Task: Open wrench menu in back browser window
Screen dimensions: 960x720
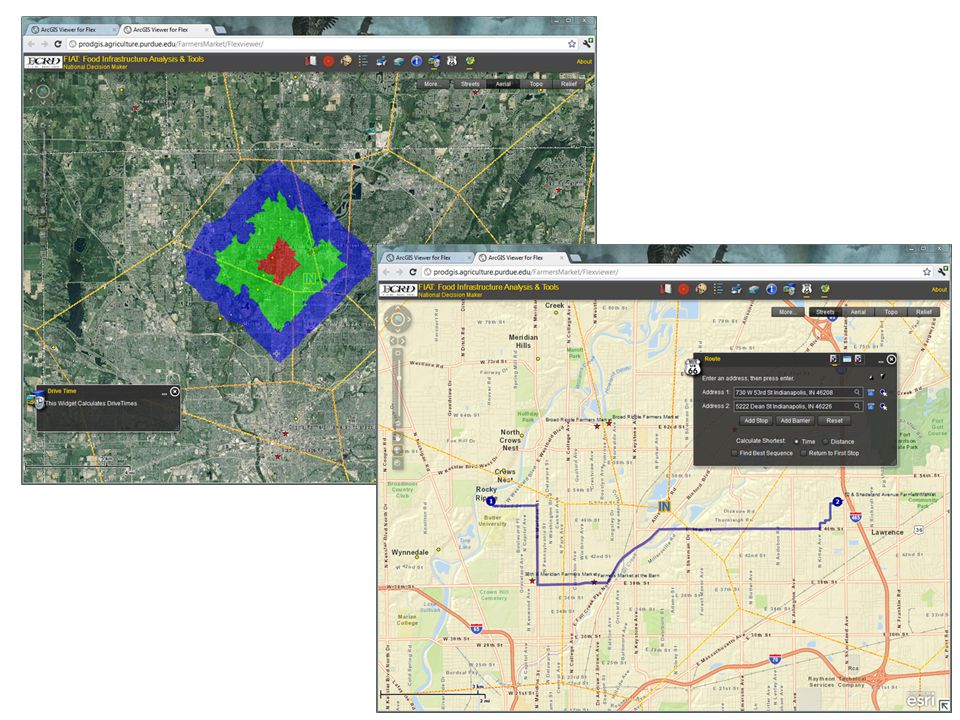Action: pos(588,43)
